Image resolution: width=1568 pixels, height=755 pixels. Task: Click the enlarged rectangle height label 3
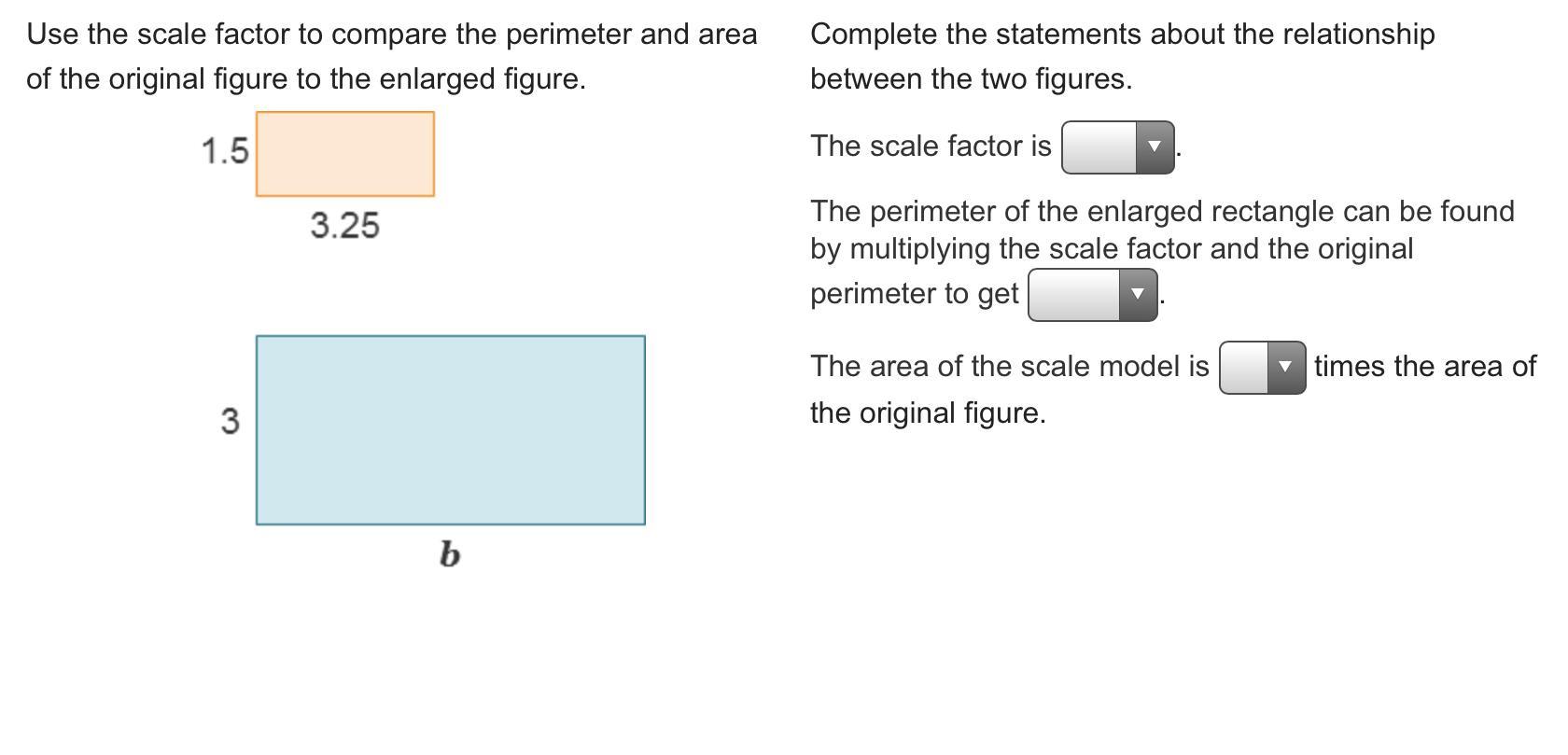tap(230, 422)
